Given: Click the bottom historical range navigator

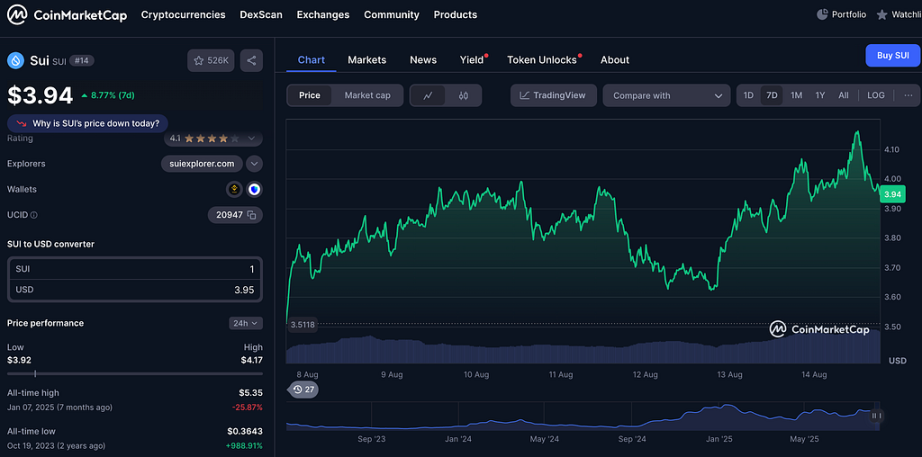Looking at the screenshot, I should (583, 416).
